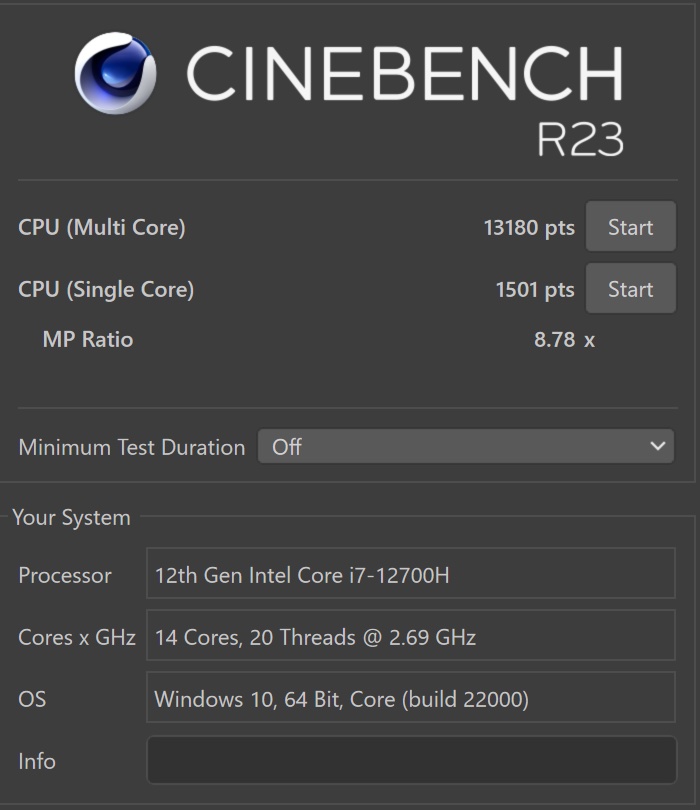
Task: Click the MP Ratio label
Action: click(88, 339)
